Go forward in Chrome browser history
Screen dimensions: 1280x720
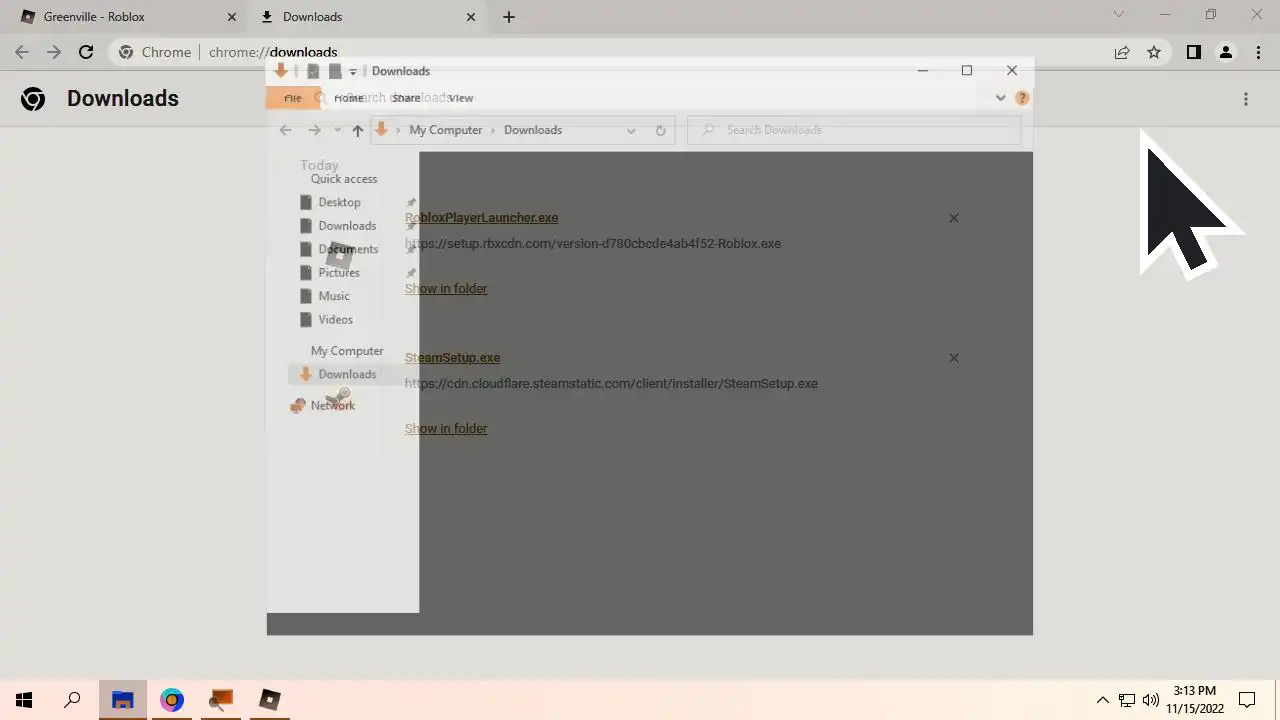(x=54, y=52)
